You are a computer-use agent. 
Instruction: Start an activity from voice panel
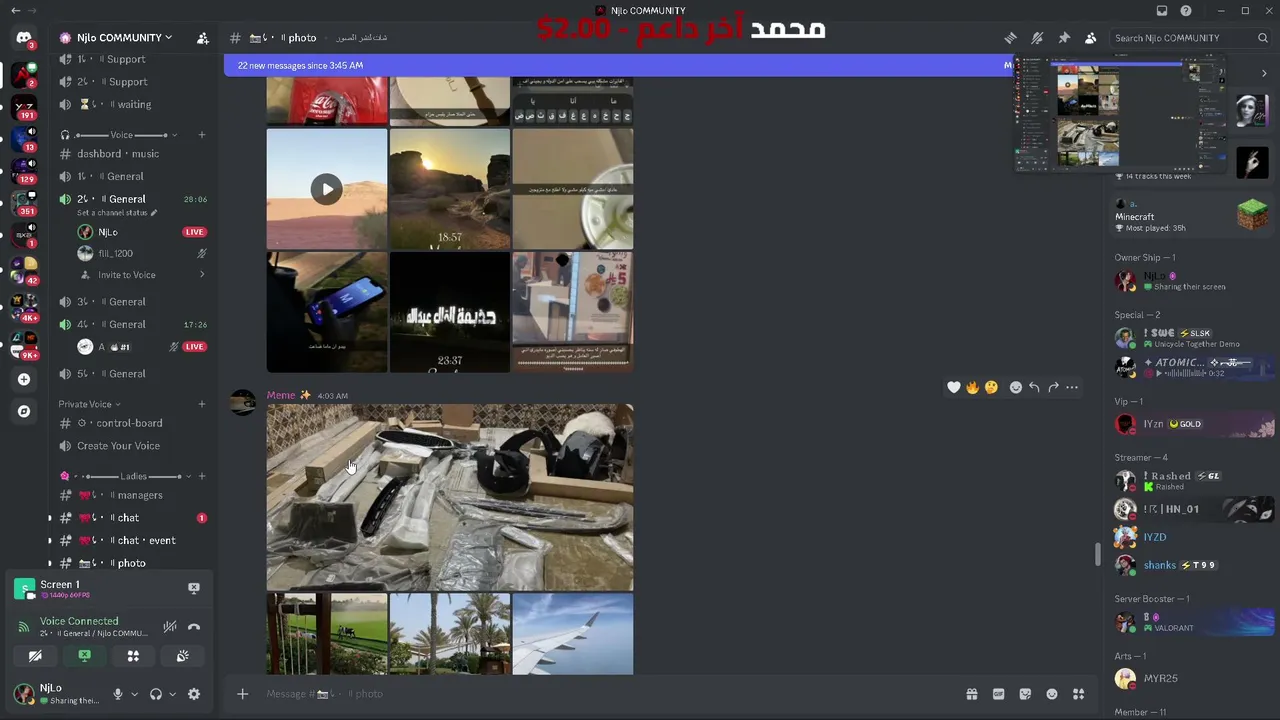[x=133, y=656]
